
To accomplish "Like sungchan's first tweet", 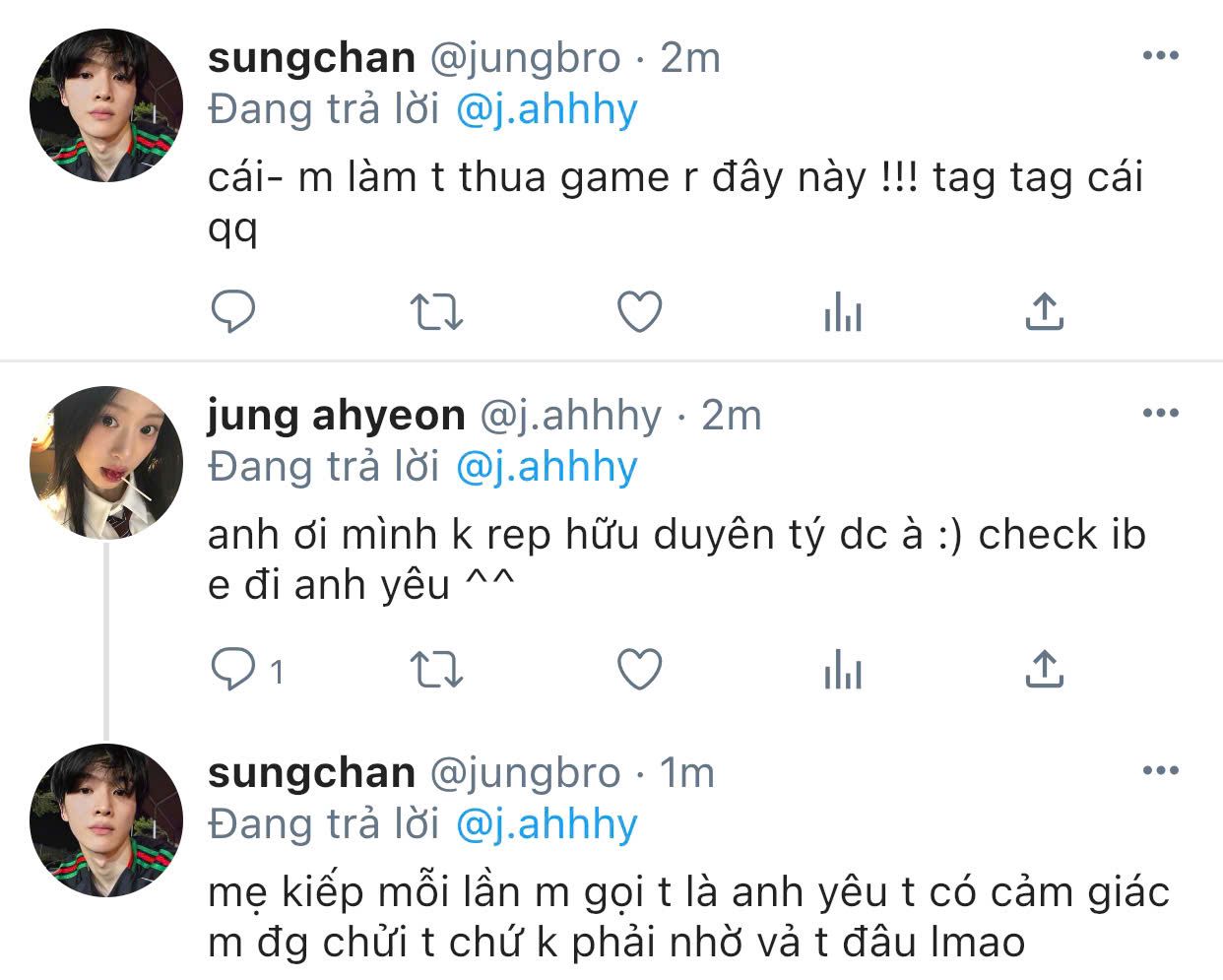I will pyautogui.click(x=639, y=312).
